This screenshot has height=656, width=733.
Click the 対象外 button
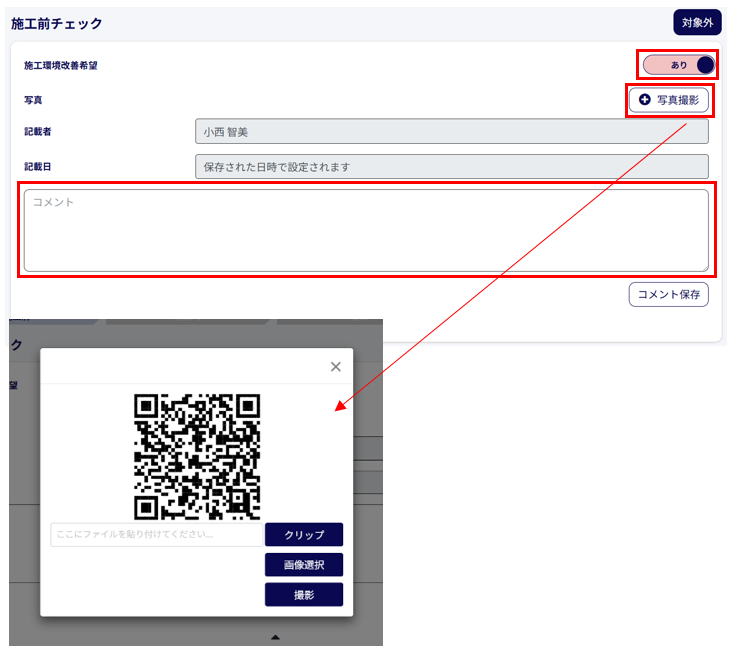pos(697,22)
